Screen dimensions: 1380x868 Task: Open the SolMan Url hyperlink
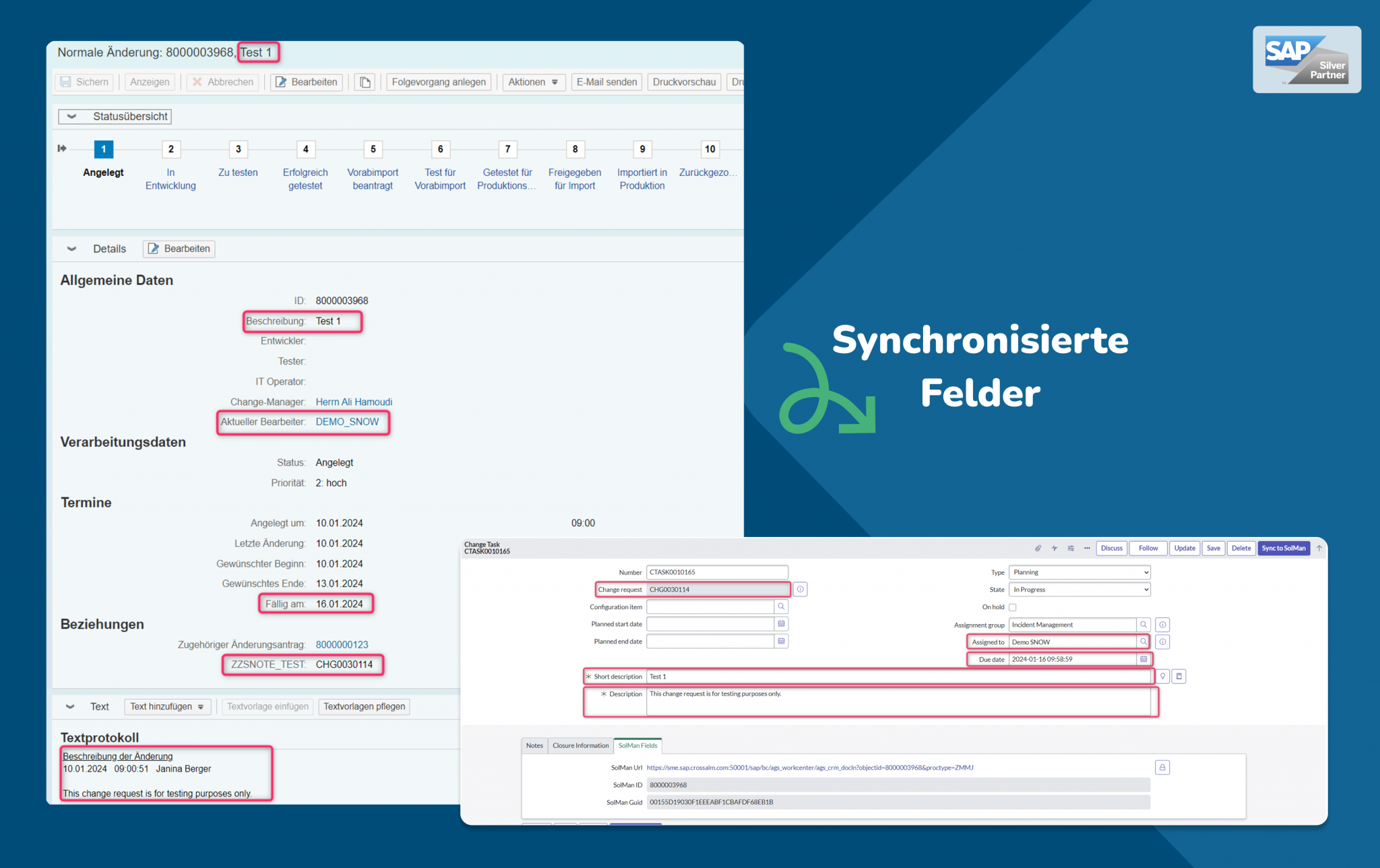810,768
